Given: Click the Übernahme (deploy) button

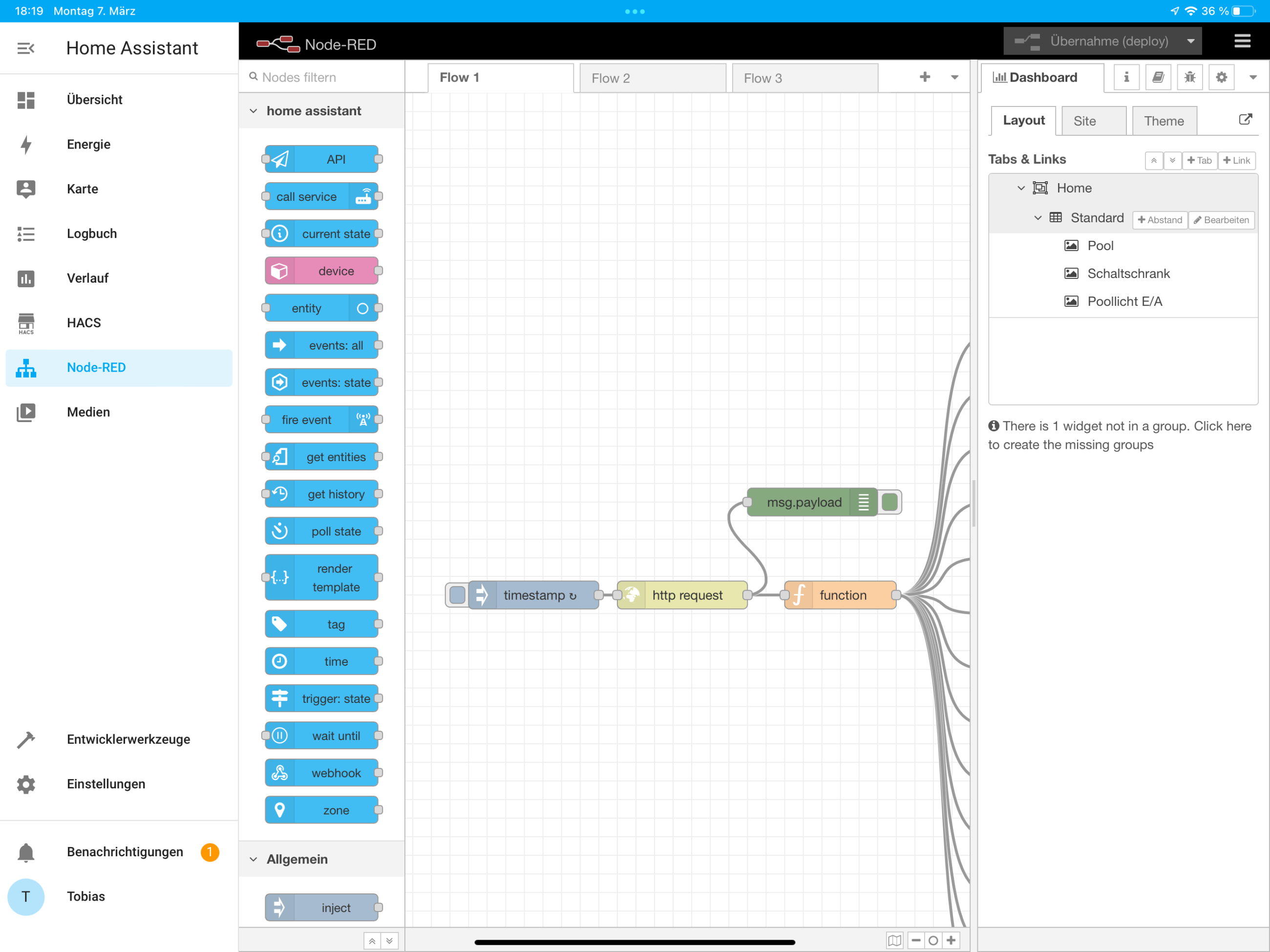Looking at the screenshot, I should [x=1091, y=42].
